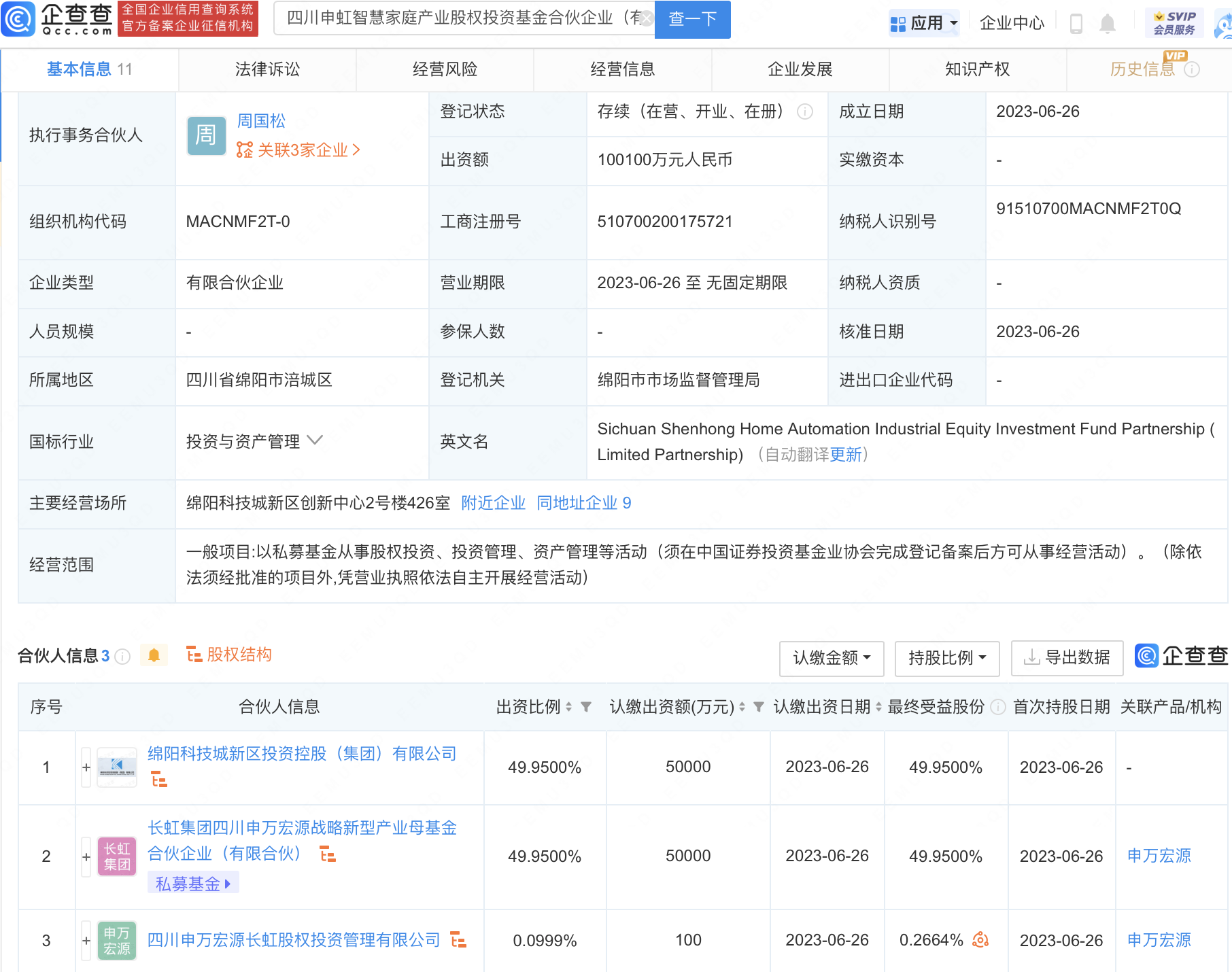1232x972 pixels.
Task: Click logo thumbnail of 绵阳科技城新区投资控股
Action: (117, 767)
